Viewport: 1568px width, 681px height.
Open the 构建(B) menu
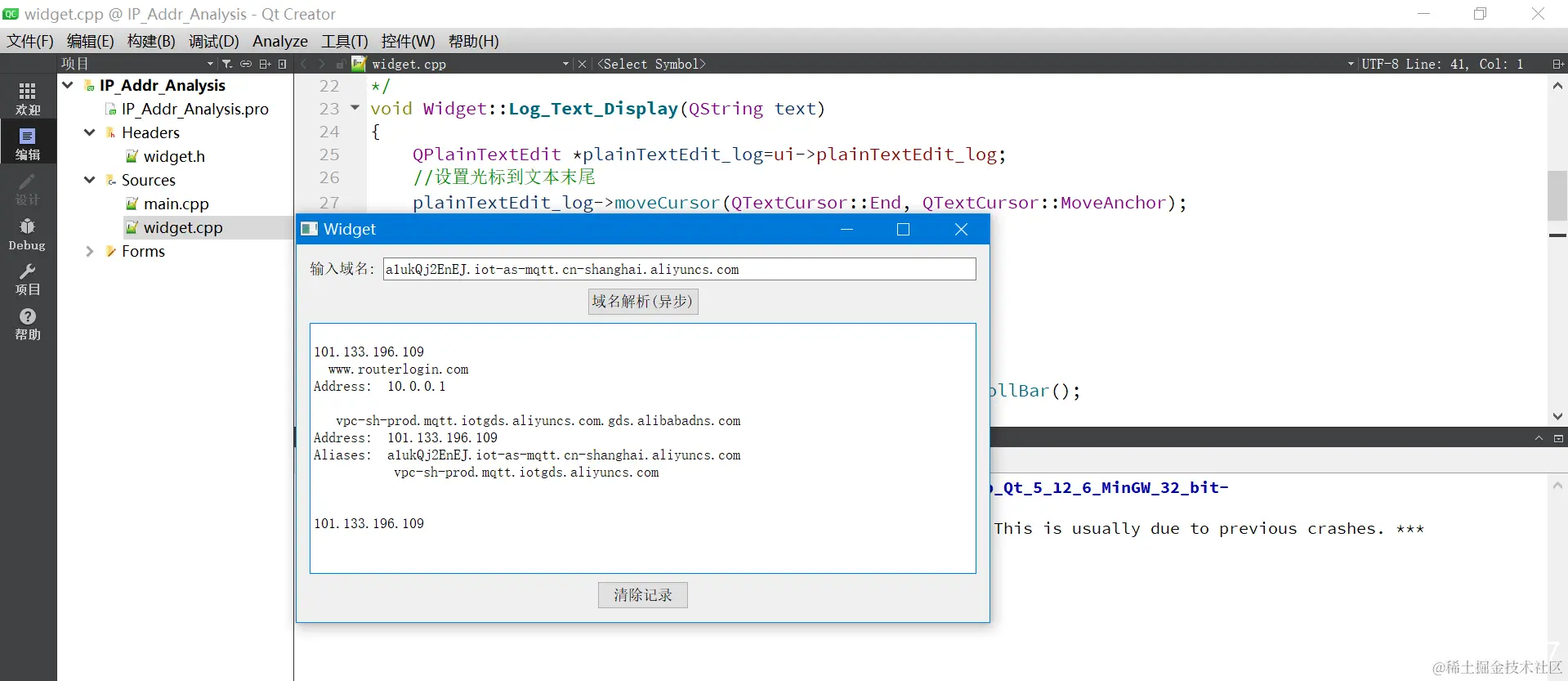tap(151, 41)
